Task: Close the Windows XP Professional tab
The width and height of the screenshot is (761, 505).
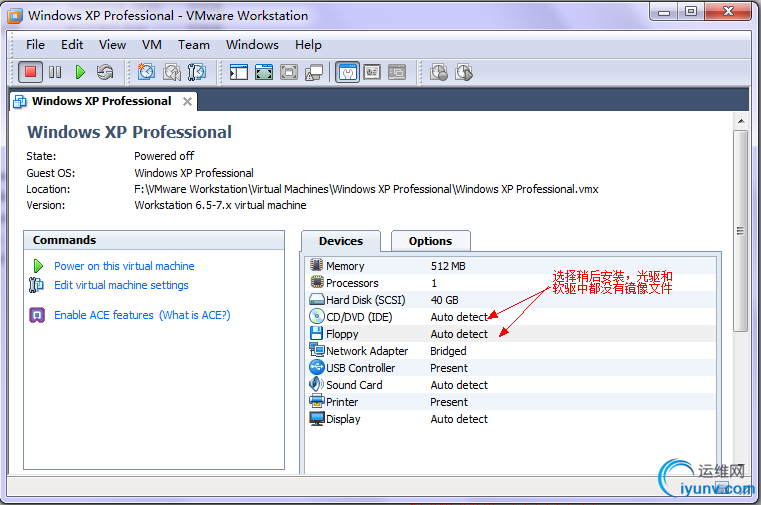Action: coord(187,101)
